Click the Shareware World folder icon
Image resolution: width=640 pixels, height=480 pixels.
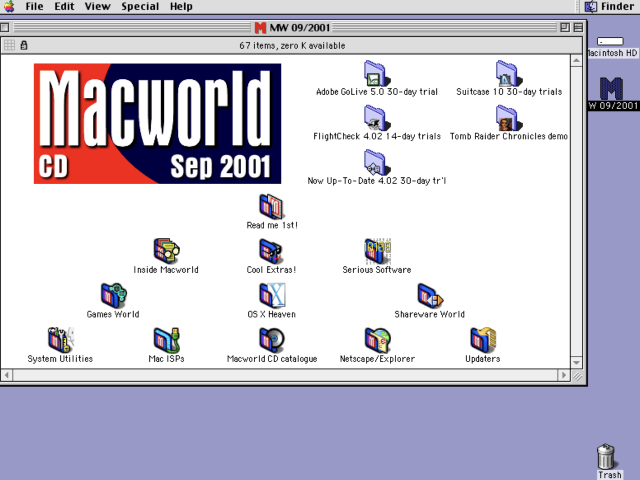click(429, 296)
